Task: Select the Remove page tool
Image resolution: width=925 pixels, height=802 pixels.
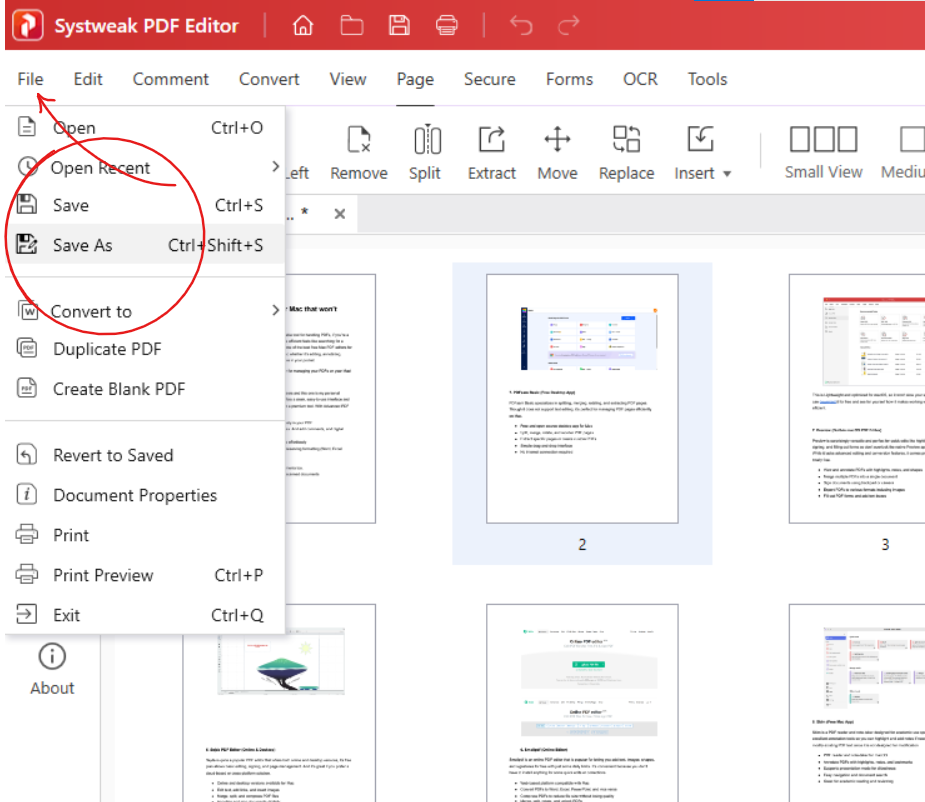Action: (x=358, y=150)
